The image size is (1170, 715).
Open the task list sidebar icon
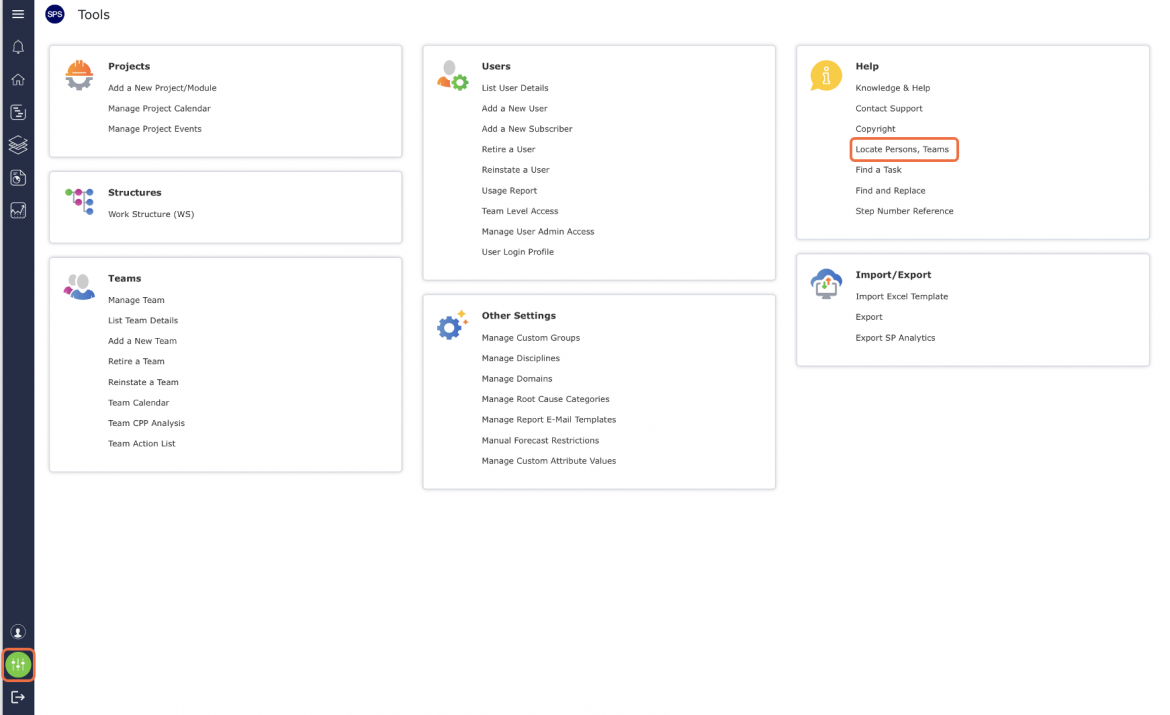18,112
